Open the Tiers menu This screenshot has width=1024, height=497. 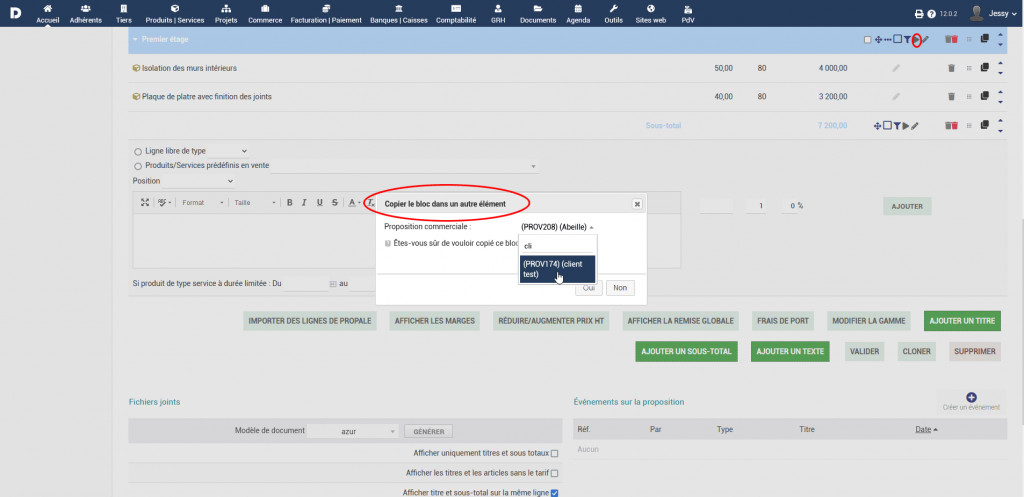(123, 14)
